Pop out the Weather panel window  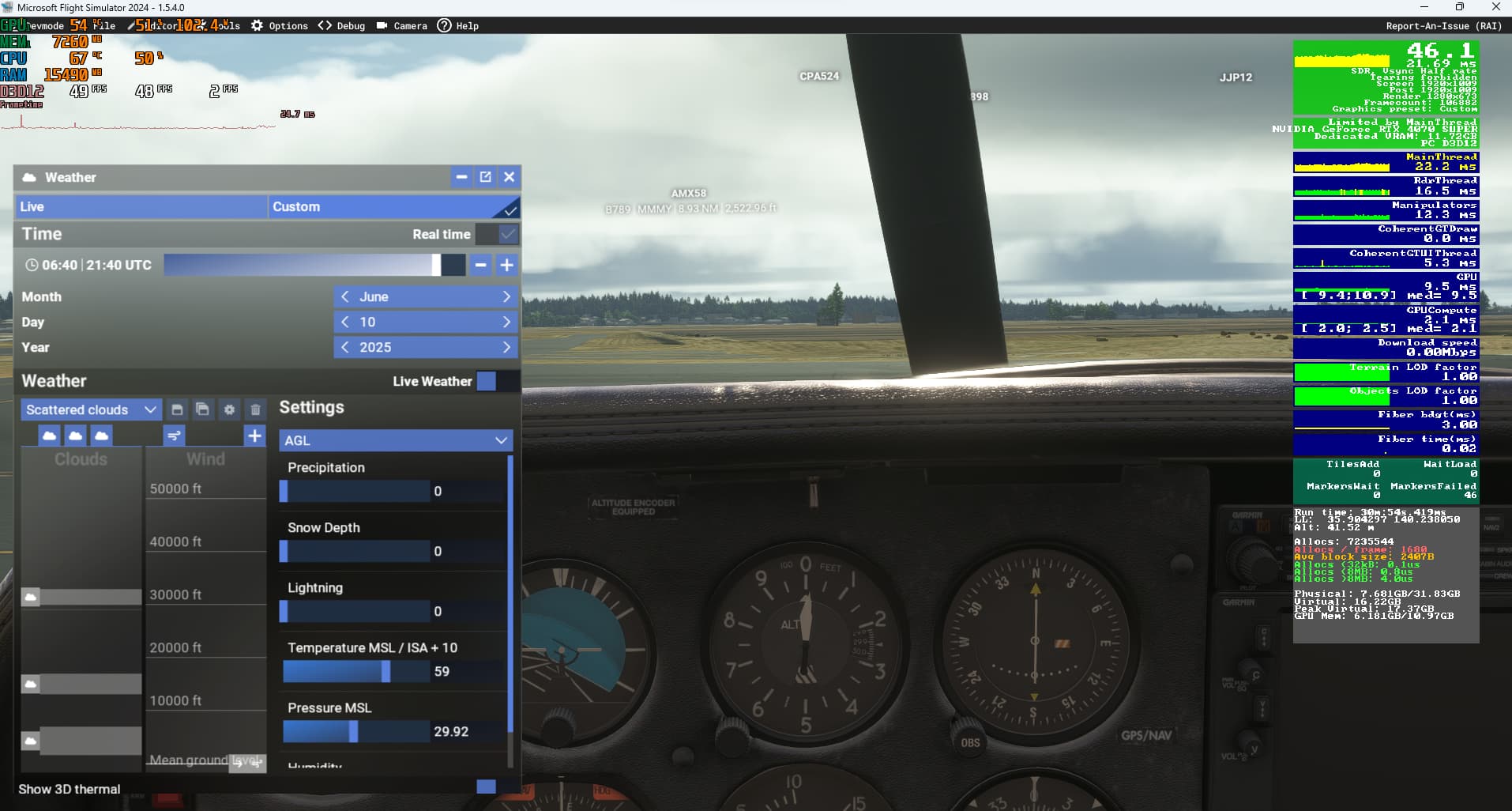(485, 177)
